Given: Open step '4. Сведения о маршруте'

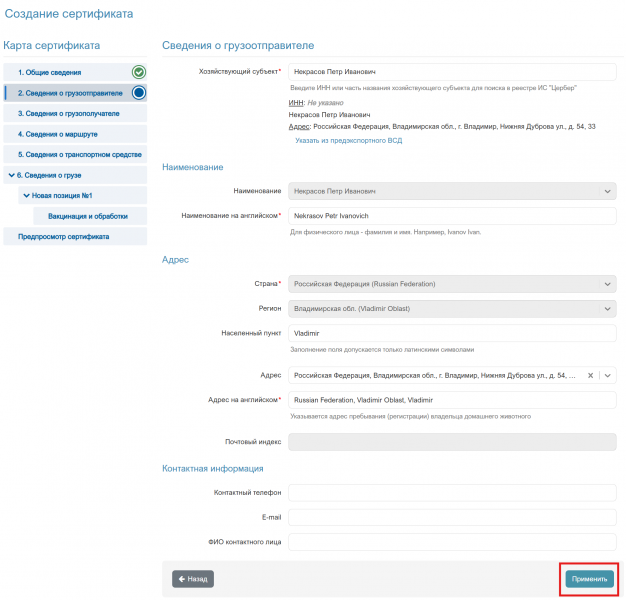Looking at the screenshot, I should (75, 134).
